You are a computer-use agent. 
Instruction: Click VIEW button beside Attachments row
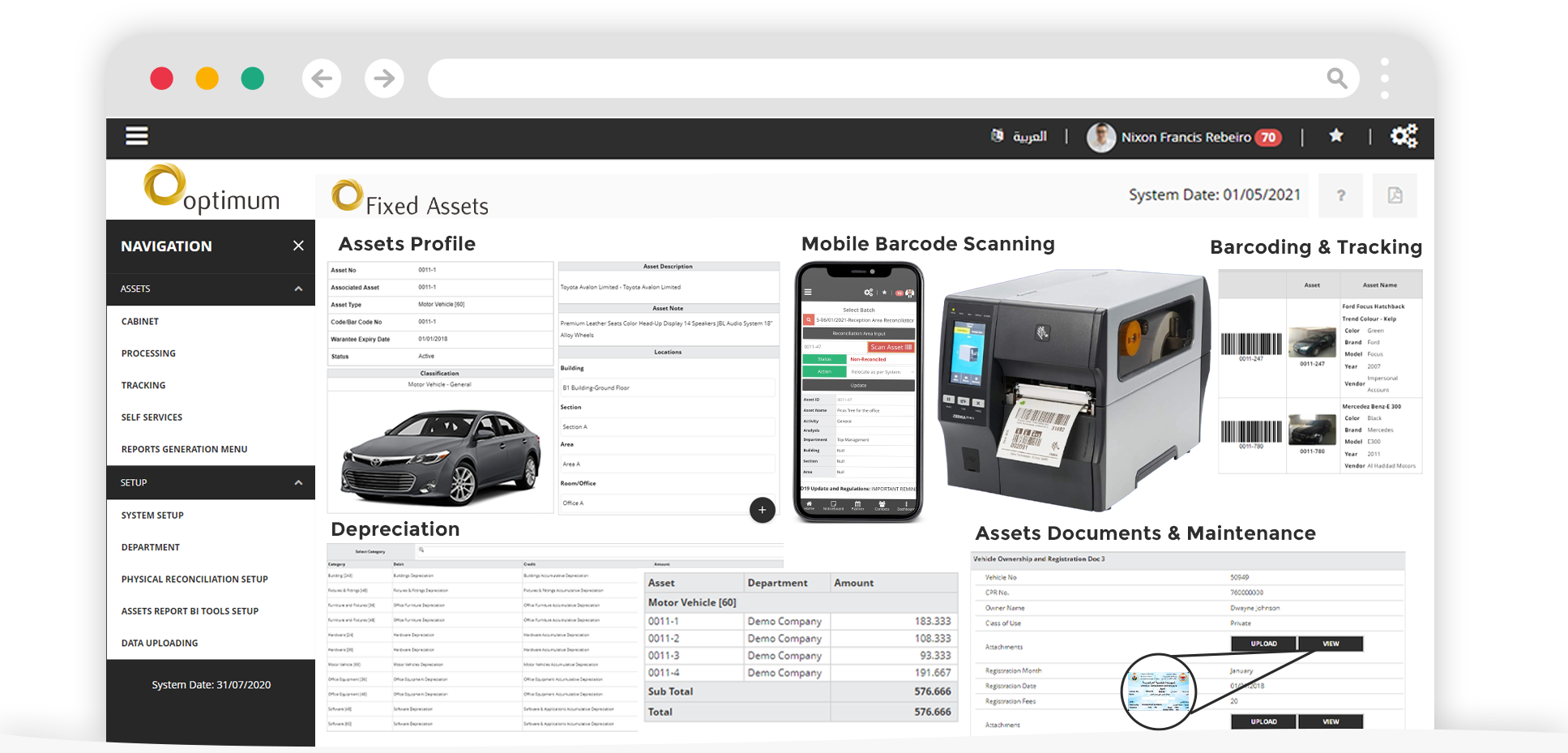coord(1331,644)
